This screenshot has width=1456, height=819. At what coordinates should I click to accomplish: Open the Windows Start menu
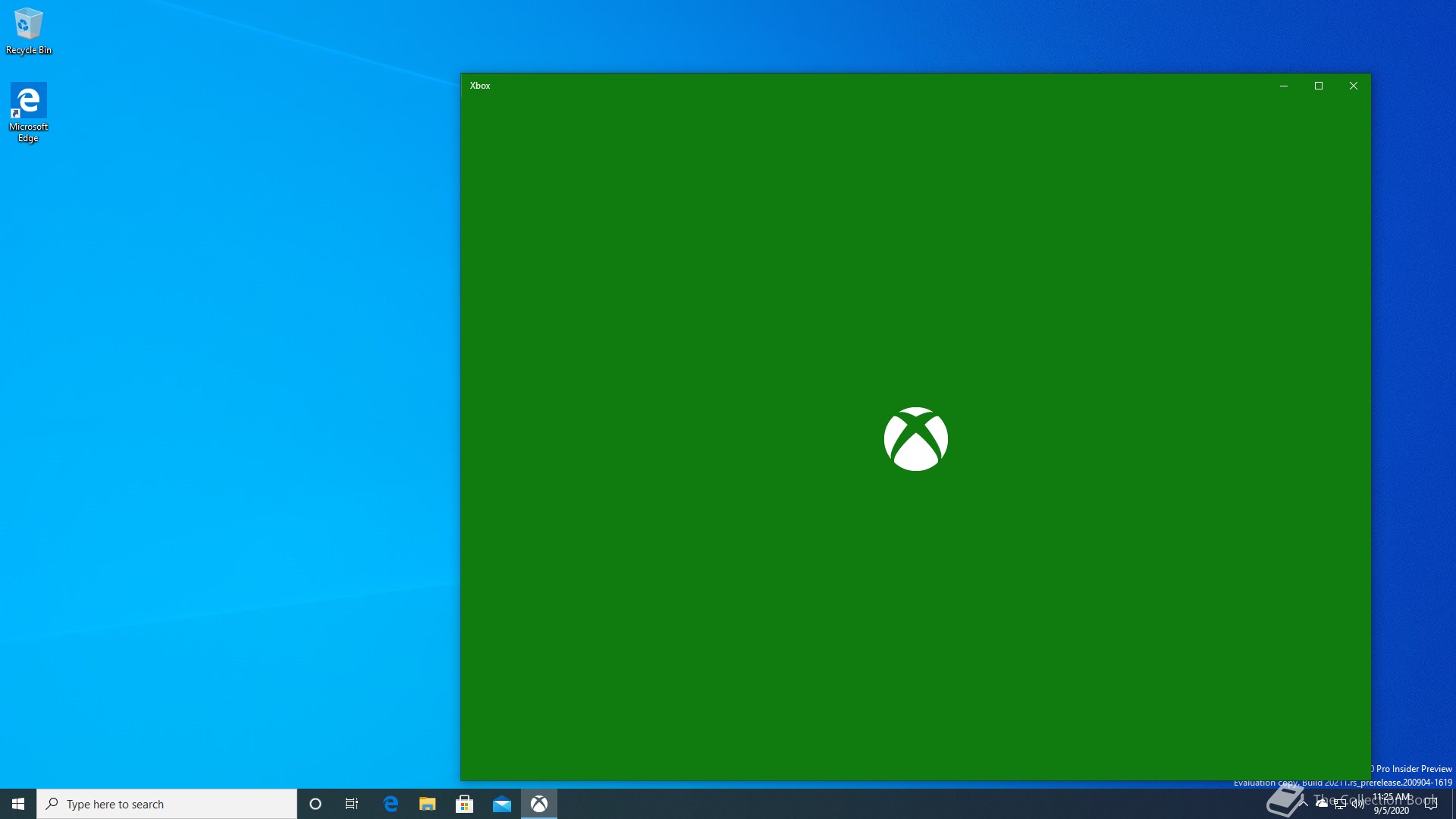coord(18,804)
